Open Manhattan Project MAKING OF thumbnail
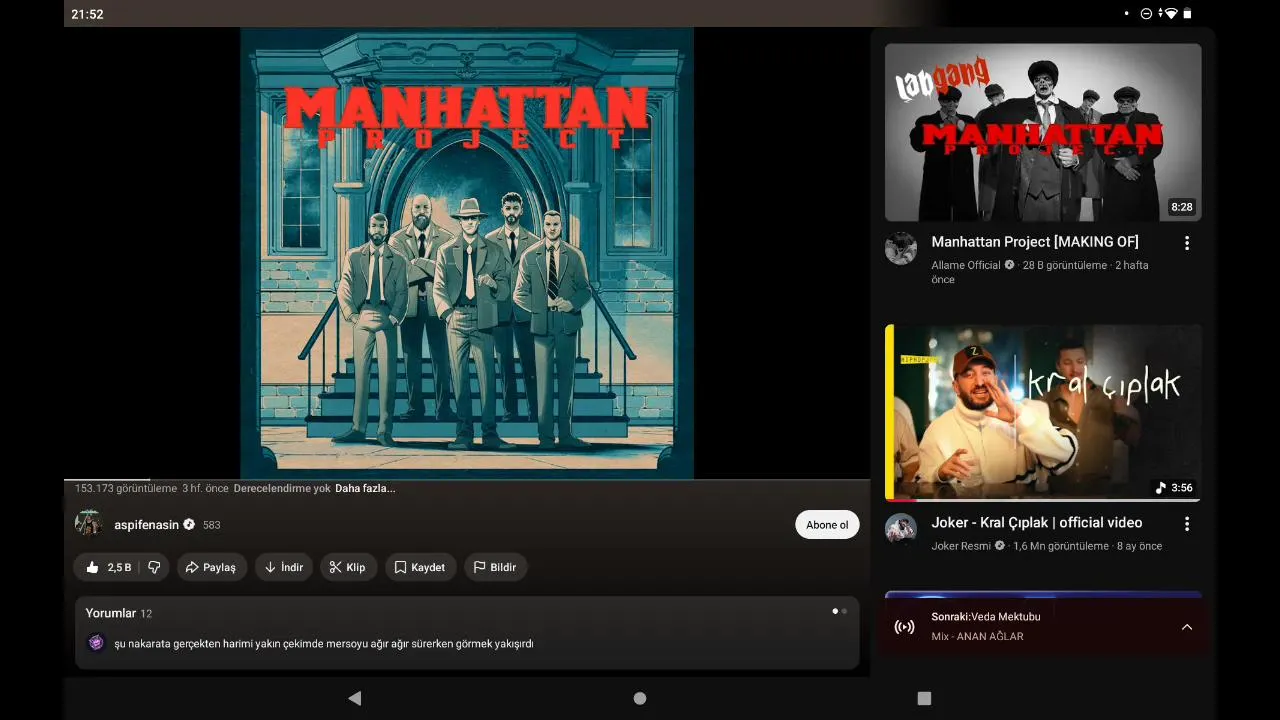Screen dimensions: 1280x720 [x=1043, y=132]
